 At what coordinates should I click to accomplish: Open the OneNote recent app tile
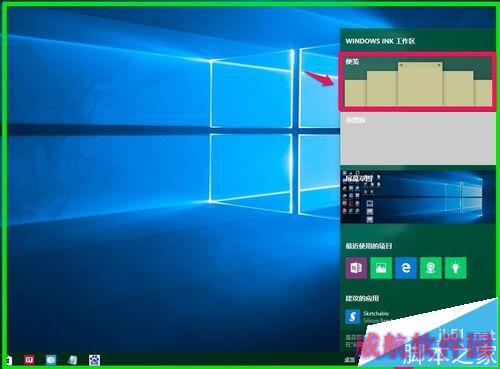(356, 268)
